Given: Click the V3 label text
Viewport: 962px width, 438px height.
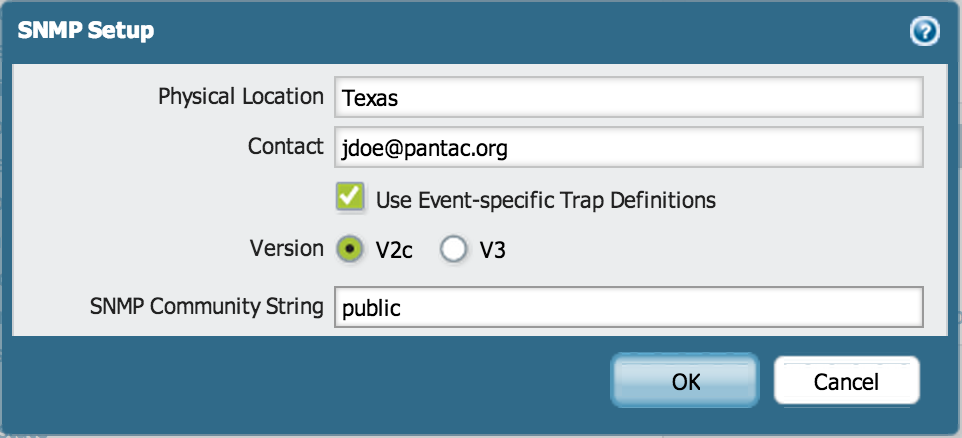Looking at the screenshot, I should [x=492, y=250].
